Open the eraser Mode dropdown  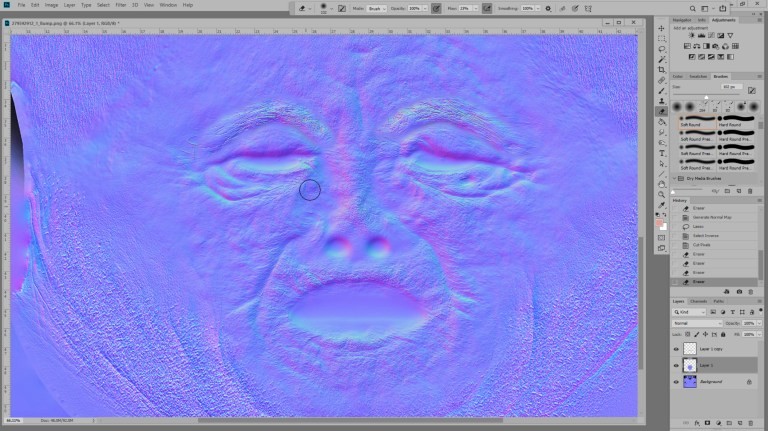pyautogui.click(x=376, y=8)
